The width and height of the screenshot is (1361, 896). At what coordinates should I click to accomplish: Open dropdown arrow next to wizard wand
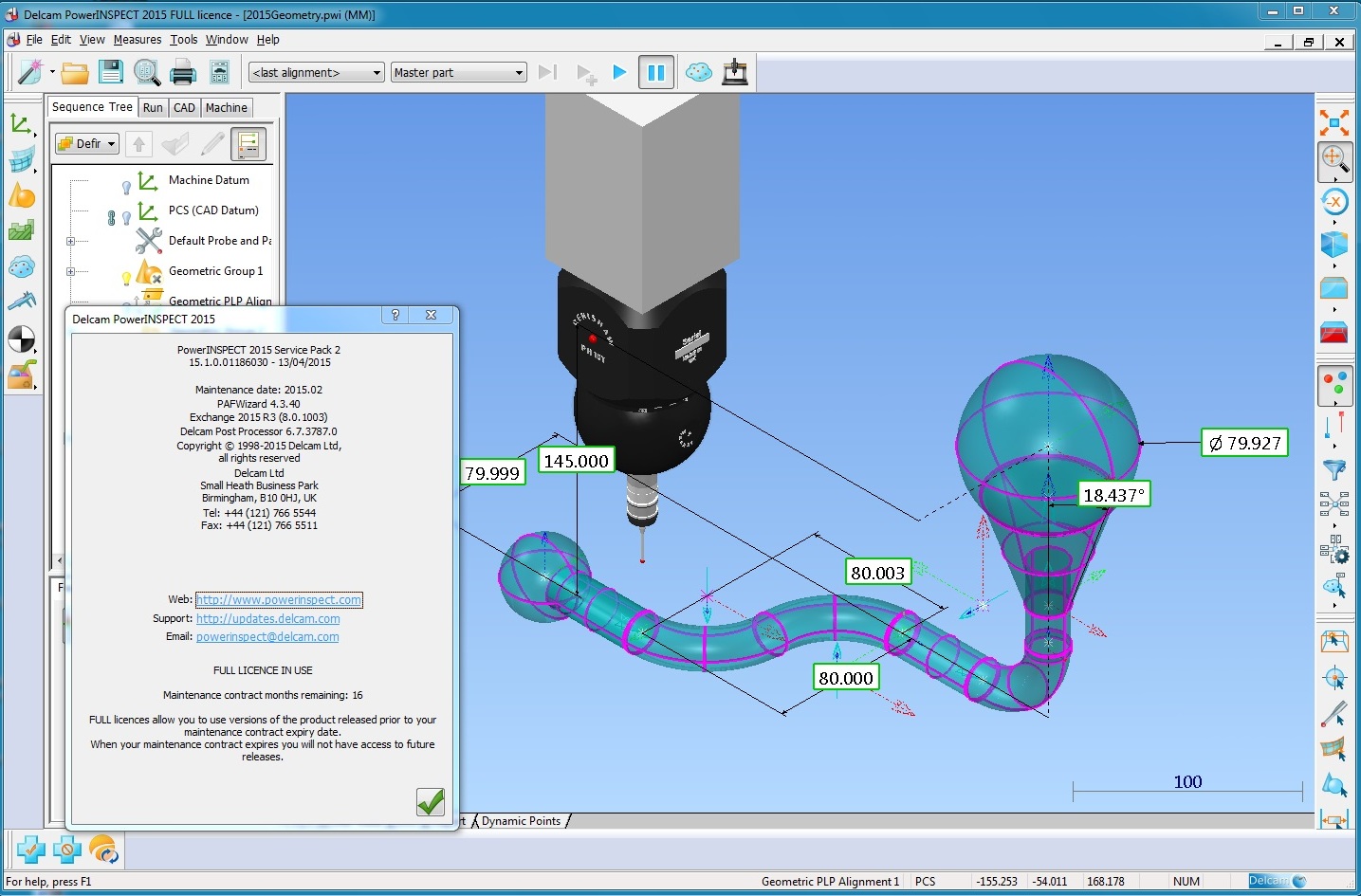(52, 72)
